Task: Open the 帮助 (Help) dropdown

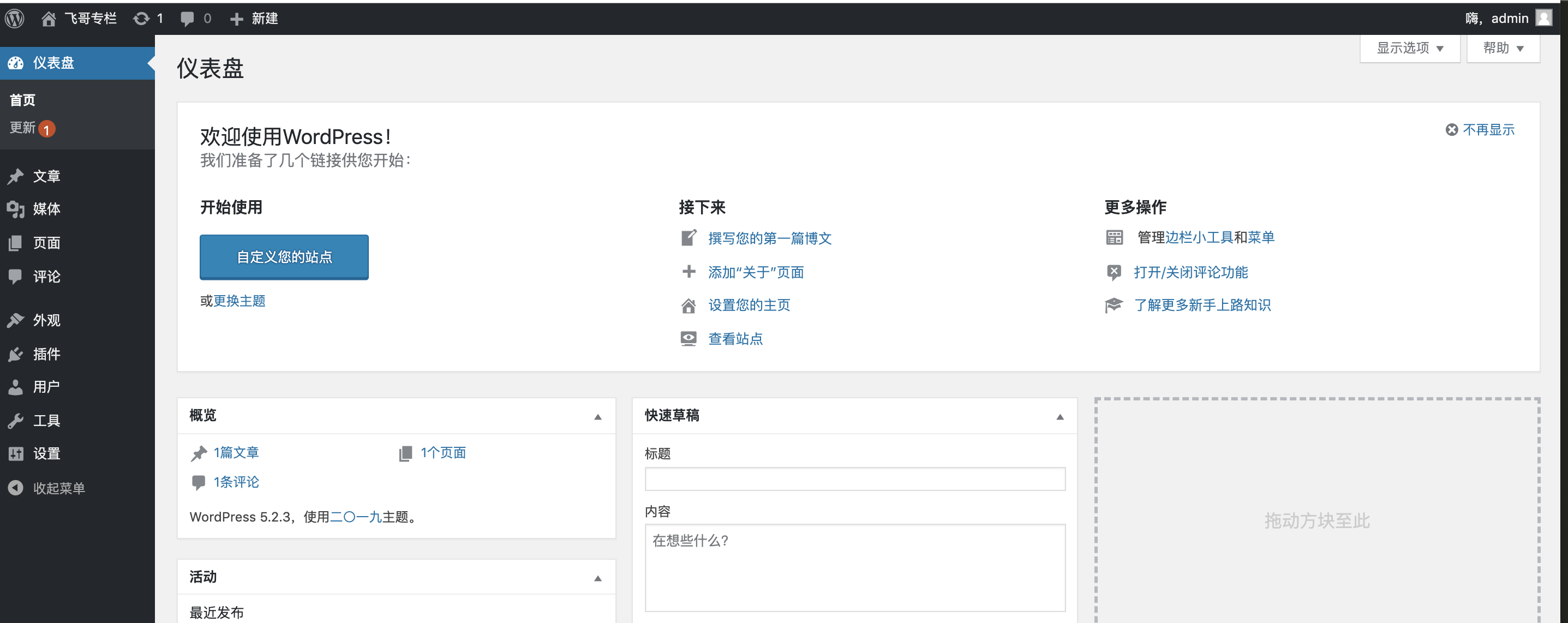Action: pyautogui.click(x=1503, y=48)
